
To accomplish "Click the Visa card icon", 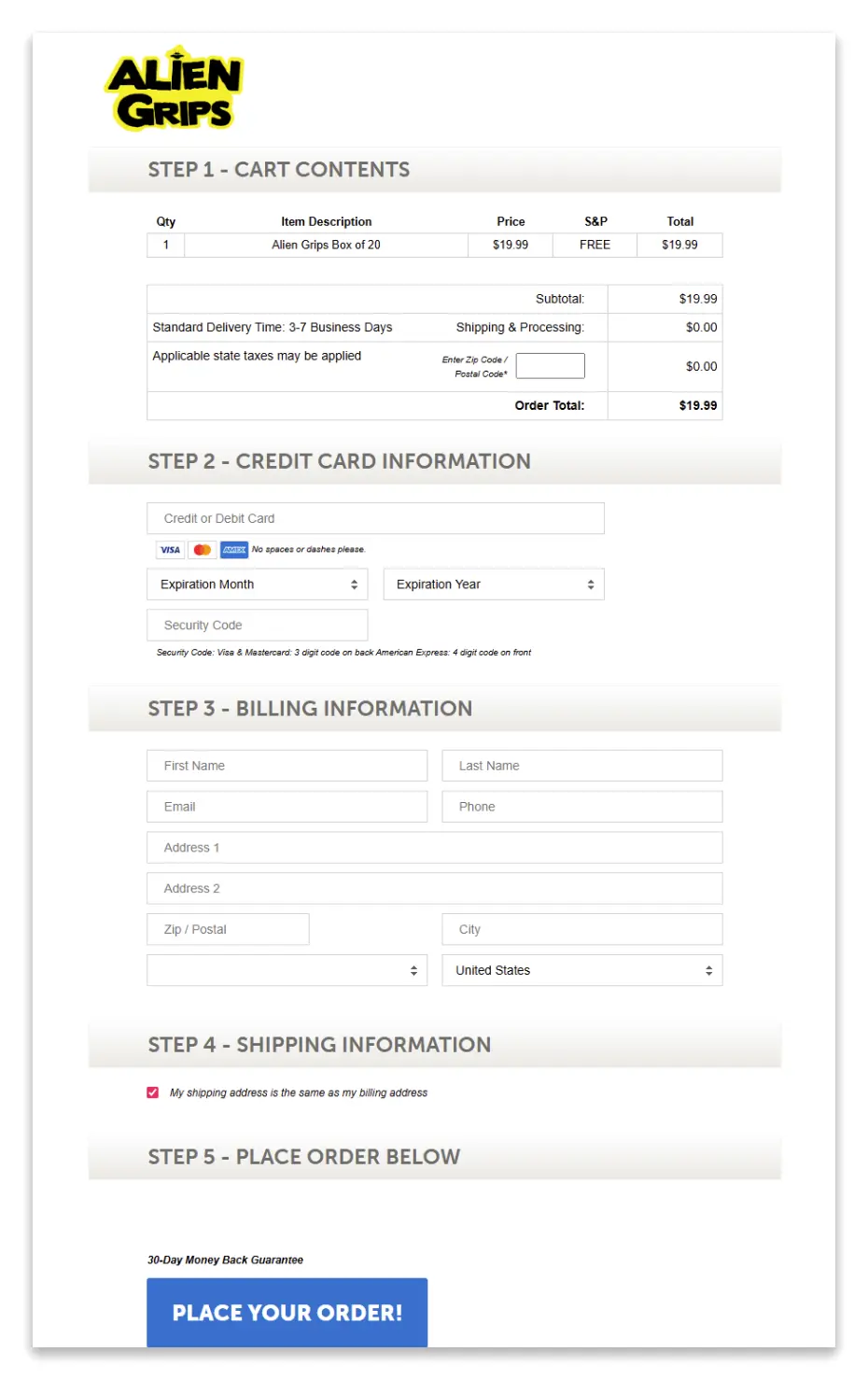I will coord(169,550).
